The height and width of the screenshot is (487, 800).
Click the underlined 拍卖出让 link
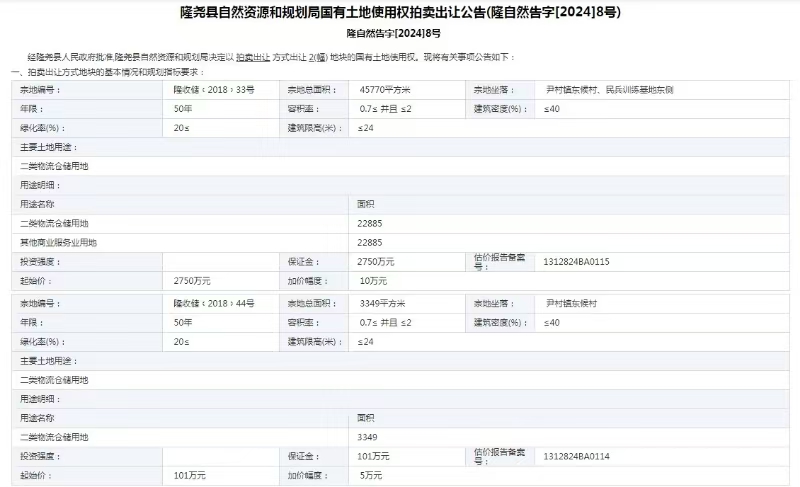[252, 60]
